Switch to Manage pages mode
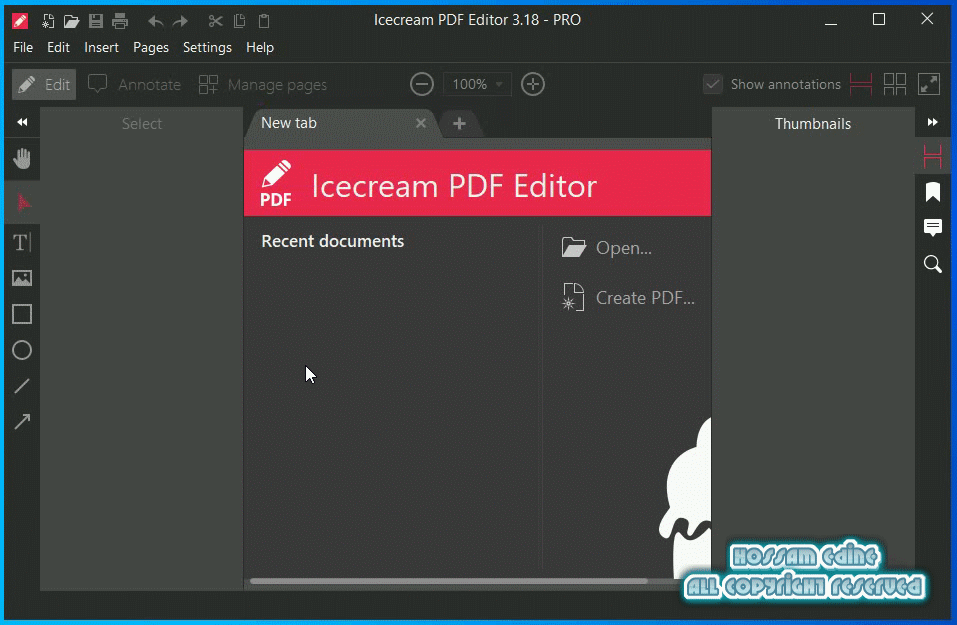Viewport: 957px width, 625px height. [263, 84]
